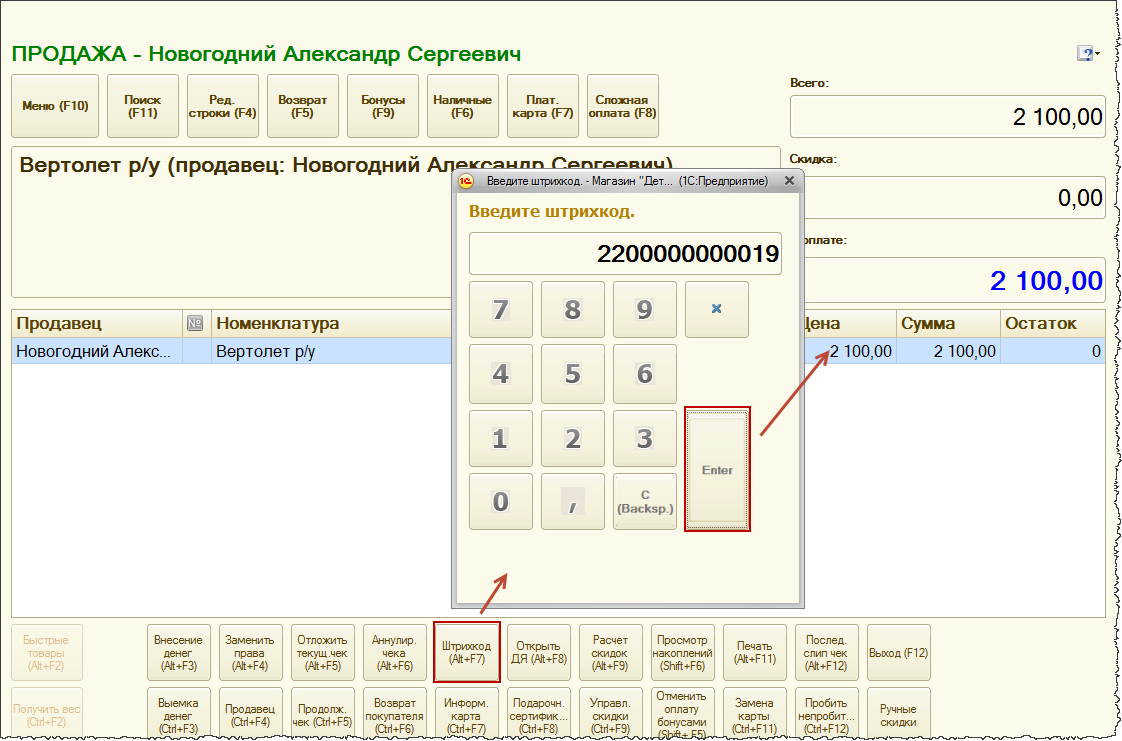Click Быстрые товары (Alt+F2)
Image resolution: width=1122 pixels, height=741 pixels.
47,652
